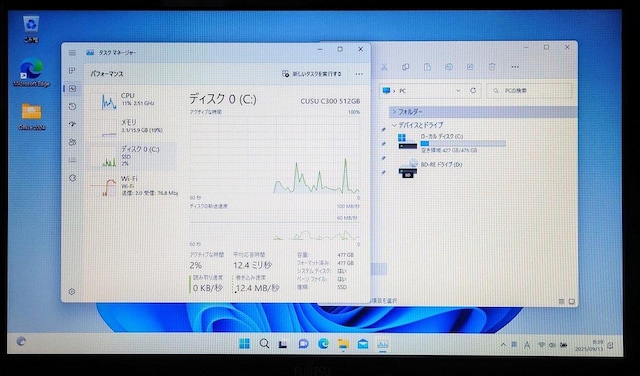
Task: Open notification center bell icon
Action: tap(611, 346)
